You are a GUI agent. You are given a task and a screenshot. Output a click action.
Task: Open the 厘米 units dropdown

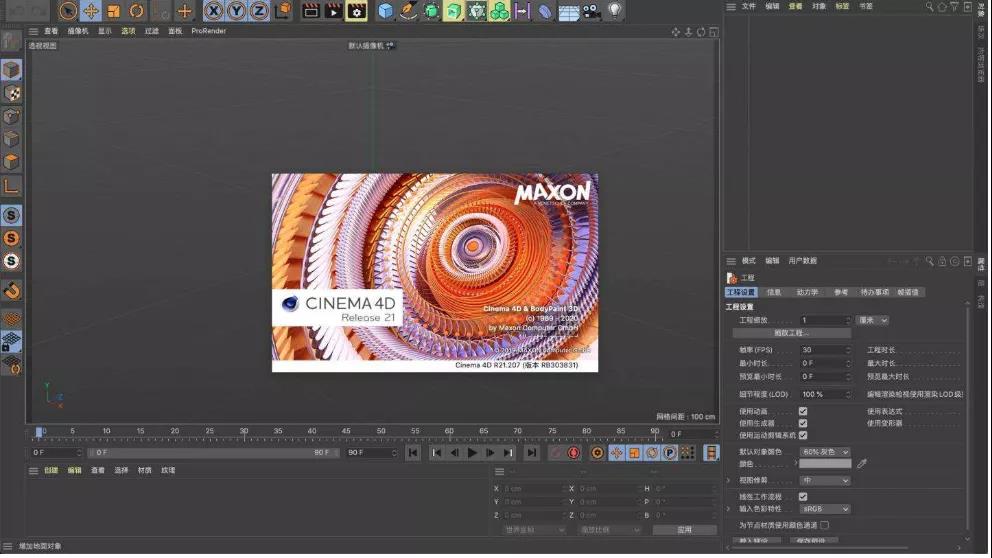pos(872,320)
